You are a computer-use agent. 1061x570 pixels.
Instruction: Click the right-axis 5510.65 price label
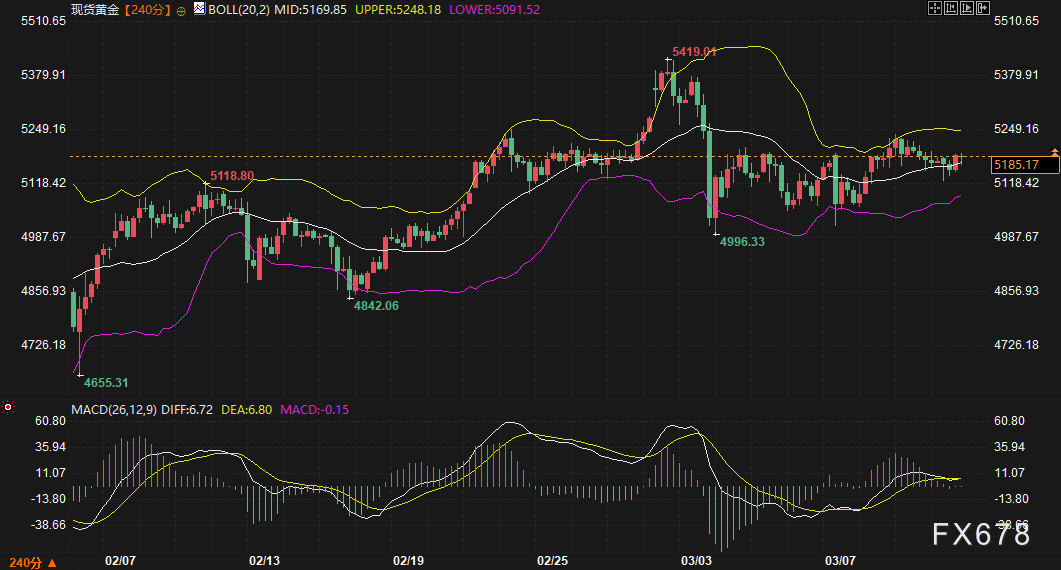(x=1016, y=21)
